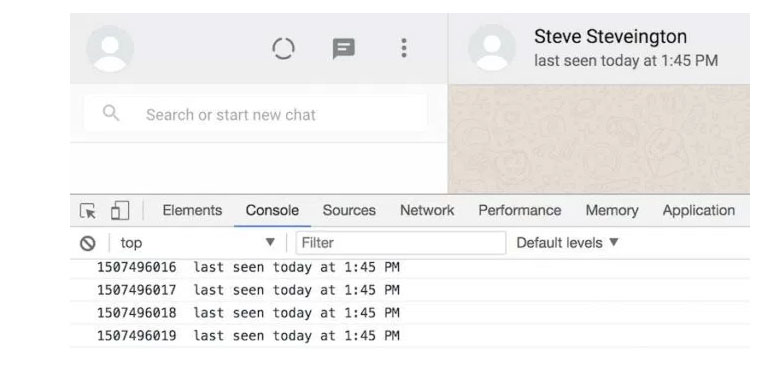The width and height of the screenshot is (779, 370).
Task: Open the Sources tab
Action: 349,211
